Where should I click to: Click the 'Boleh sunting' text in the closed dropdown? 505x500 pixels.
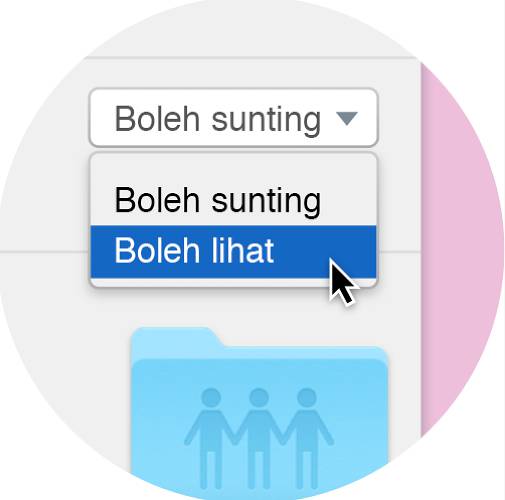[217, 119]
